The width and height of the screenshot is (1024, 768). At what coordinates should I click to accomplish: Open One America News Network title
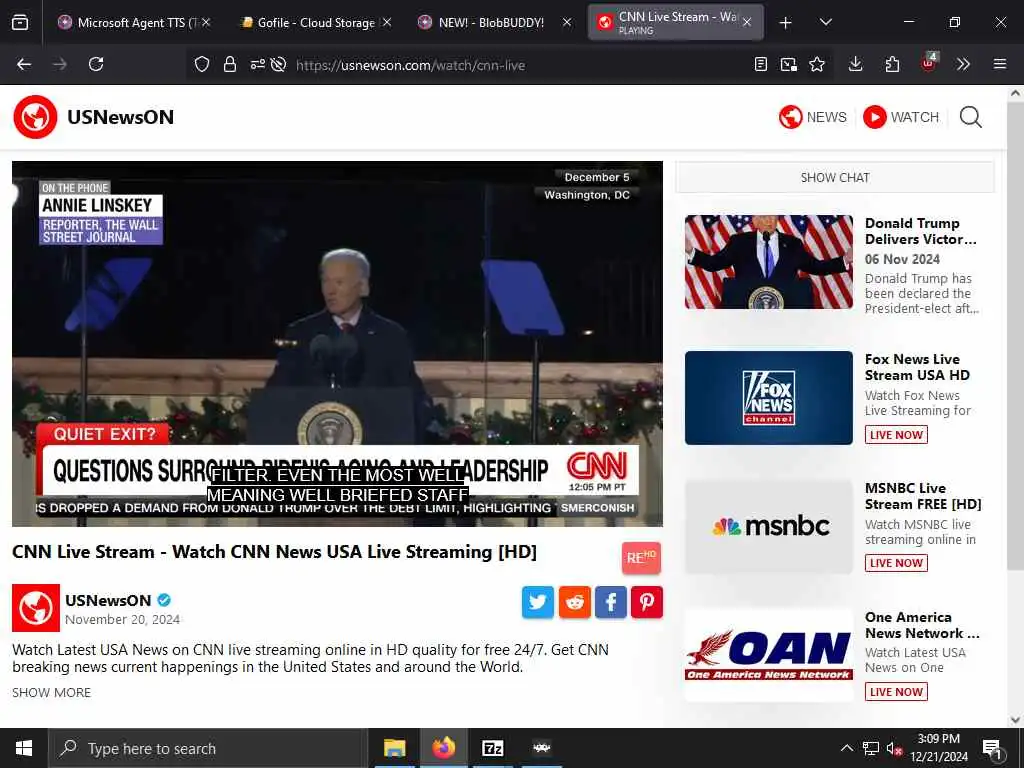tap(922, 625)
